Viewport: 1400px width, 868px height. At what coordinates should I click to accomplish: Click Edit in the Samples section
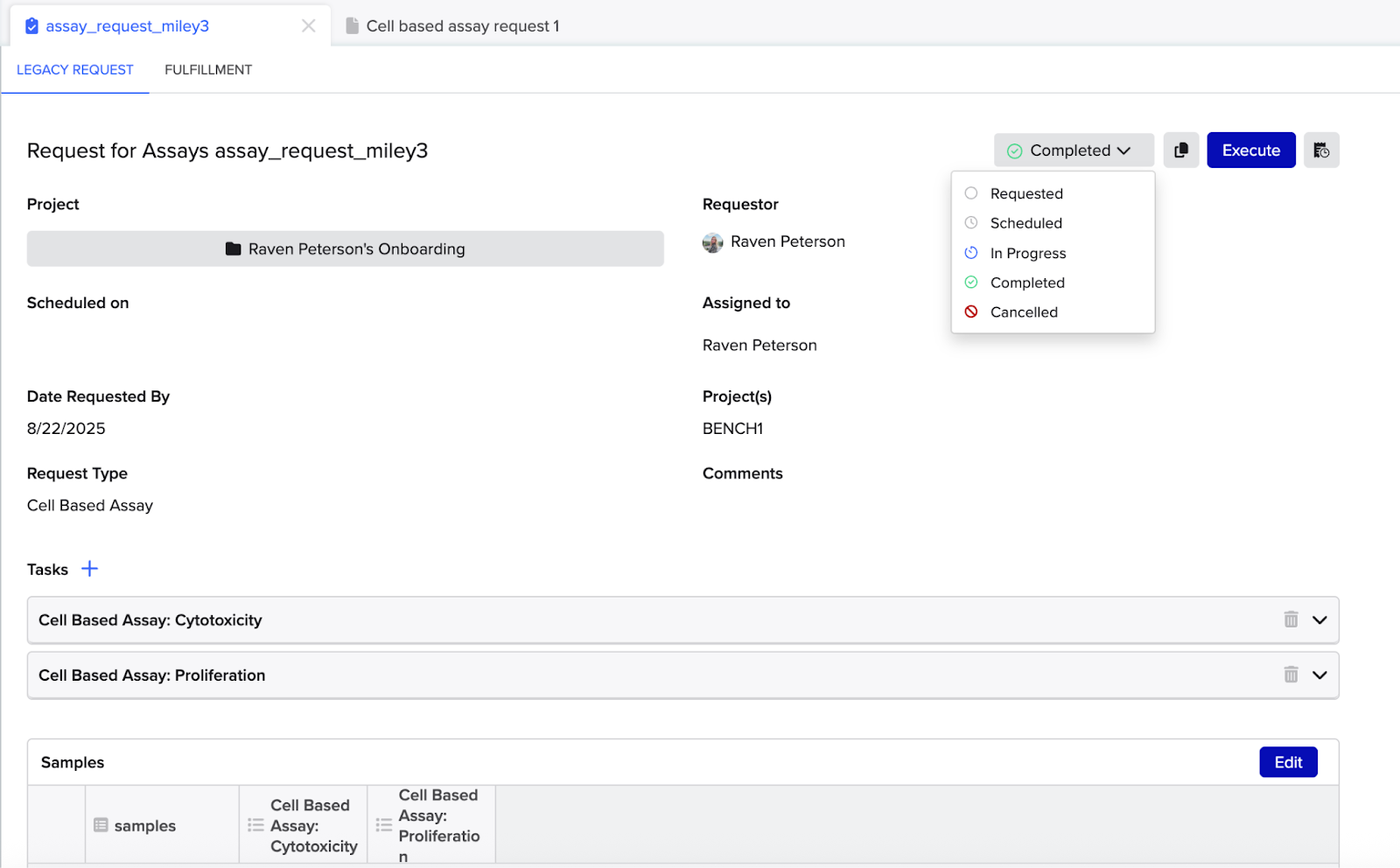pos(1287,762)
